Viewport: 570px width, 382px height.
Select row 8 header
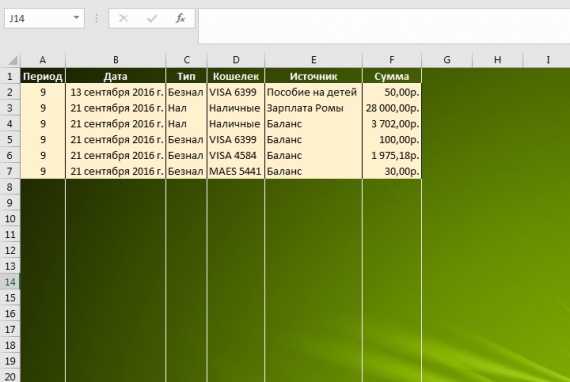pyautogui.click(x=10, y=187)
